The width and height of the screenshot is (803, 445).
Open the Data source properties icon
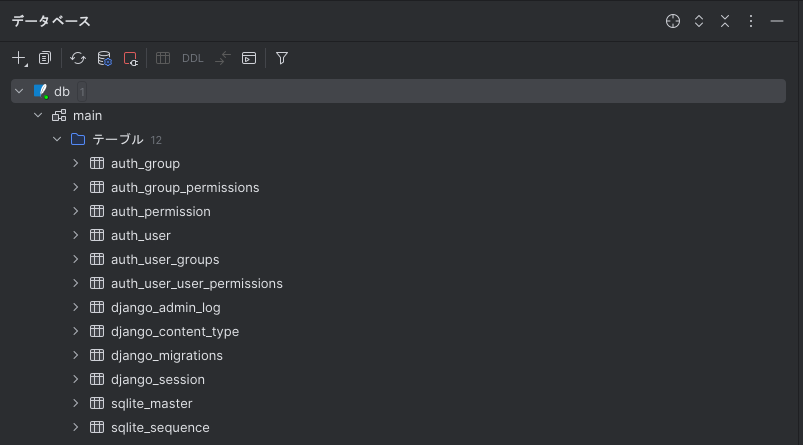coord(104,58)
